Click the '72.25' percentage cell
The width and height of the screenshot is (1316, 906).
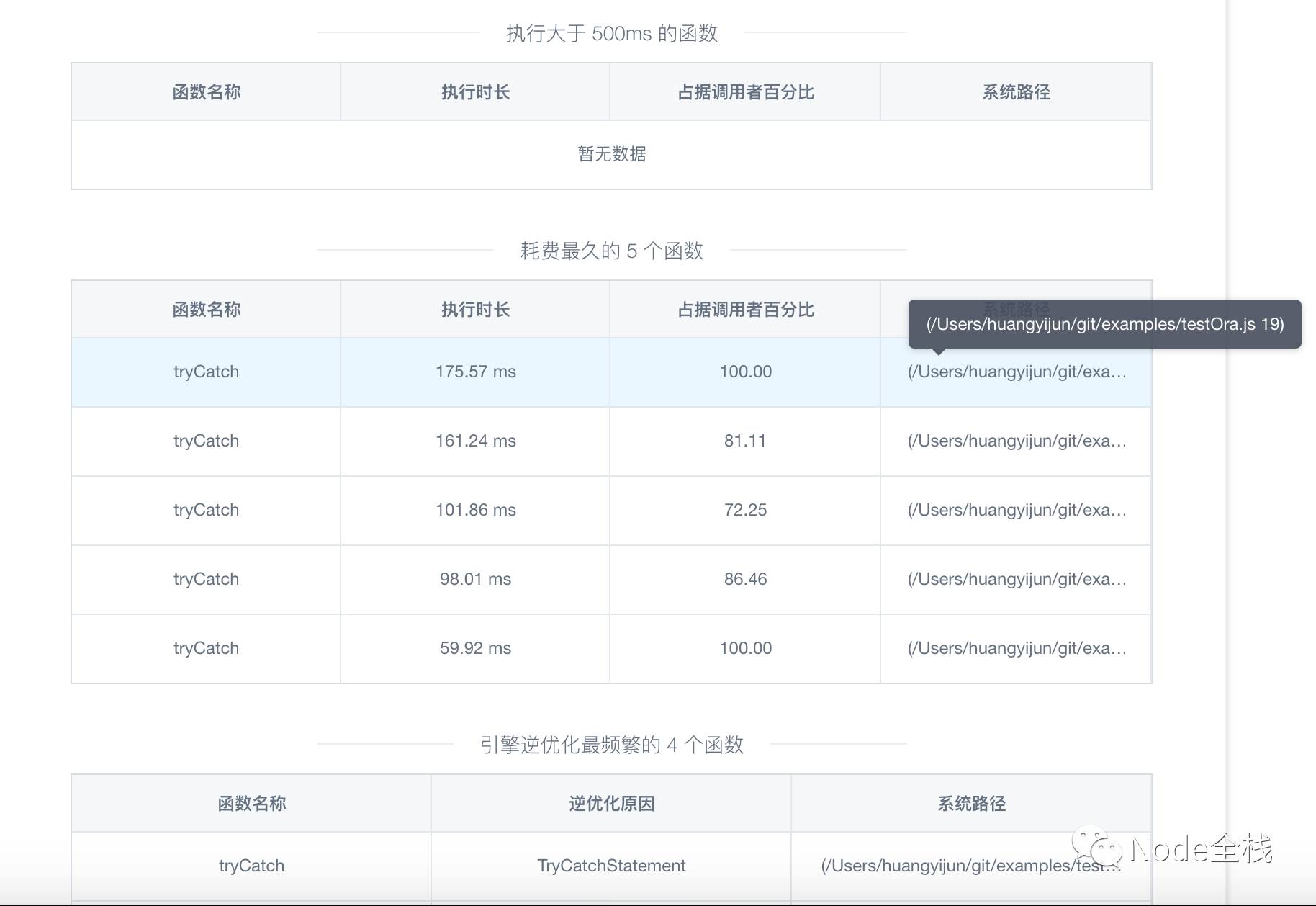point(746,510)
